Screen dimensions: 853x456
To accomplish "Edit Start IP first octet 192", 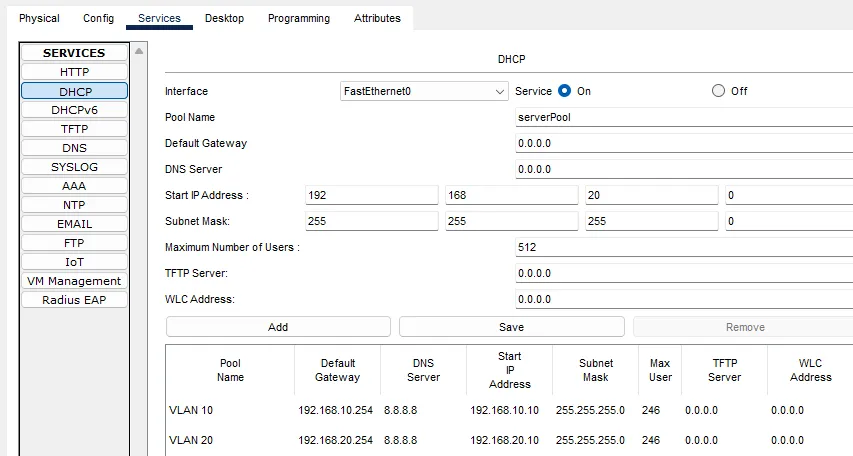I will 372,195.
